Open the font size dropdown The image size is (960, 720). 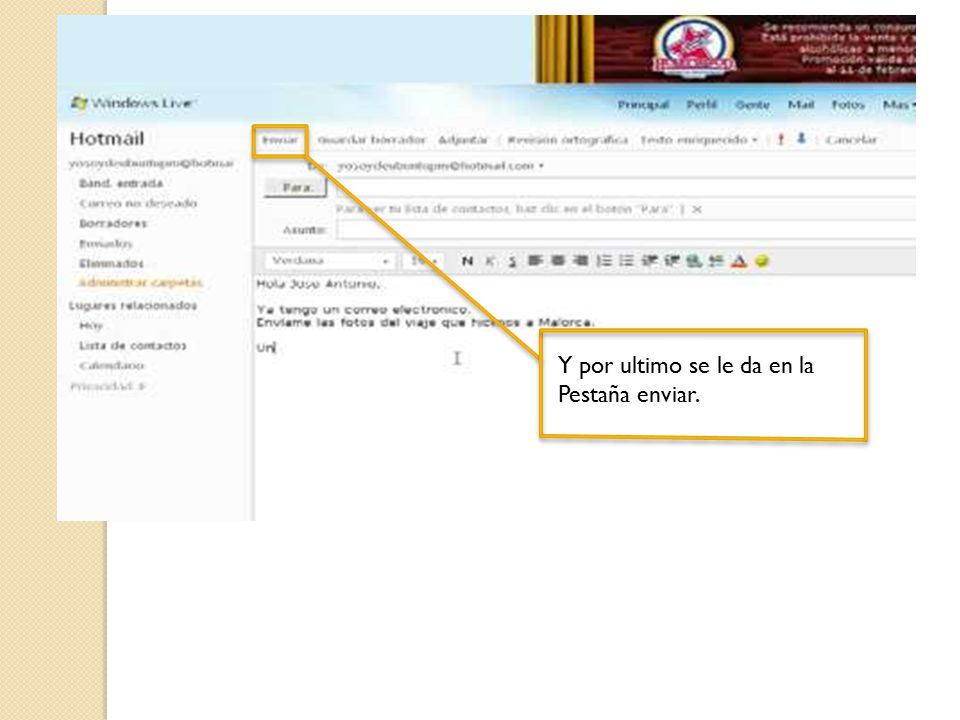pos(423,261)
